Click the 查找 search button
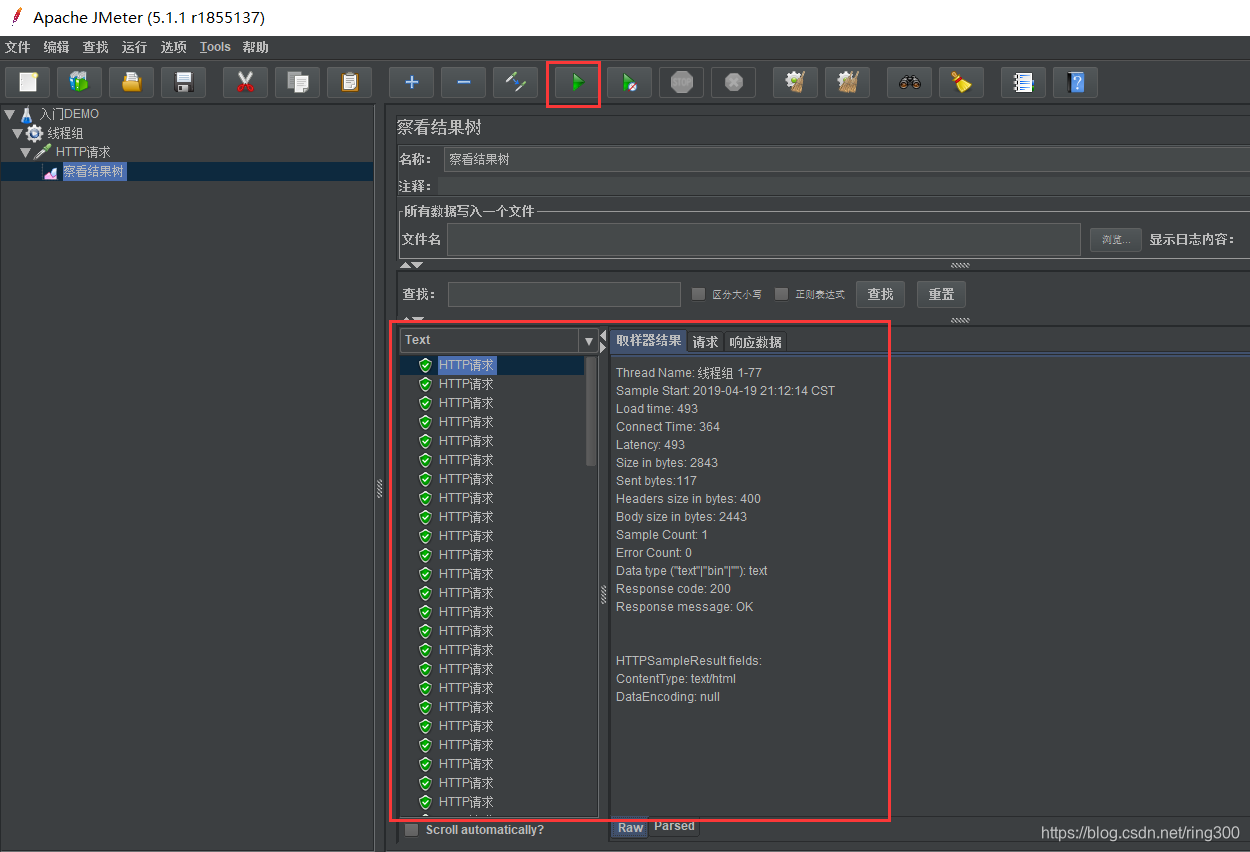Image resolution: width=1250 pixels, height=852 pixels. pyautogui.click(x=881, y=294)
